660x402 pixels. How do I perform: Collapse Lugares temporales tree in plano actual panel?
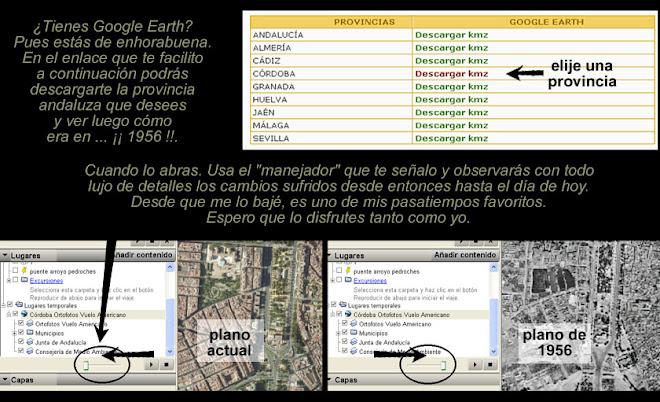click(3, 305)
